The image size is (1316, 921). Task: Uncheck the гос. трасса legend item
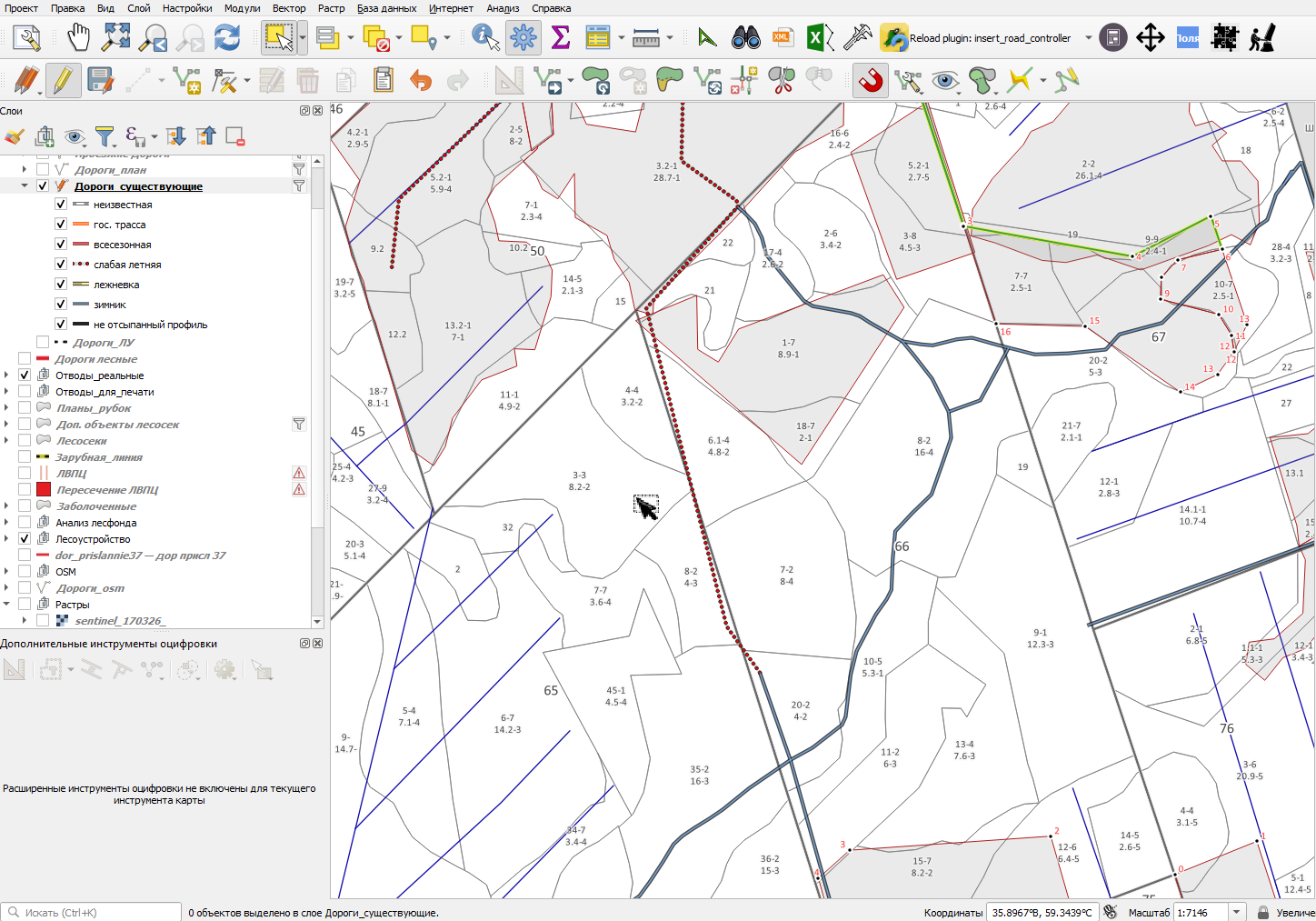click(61, 225)
